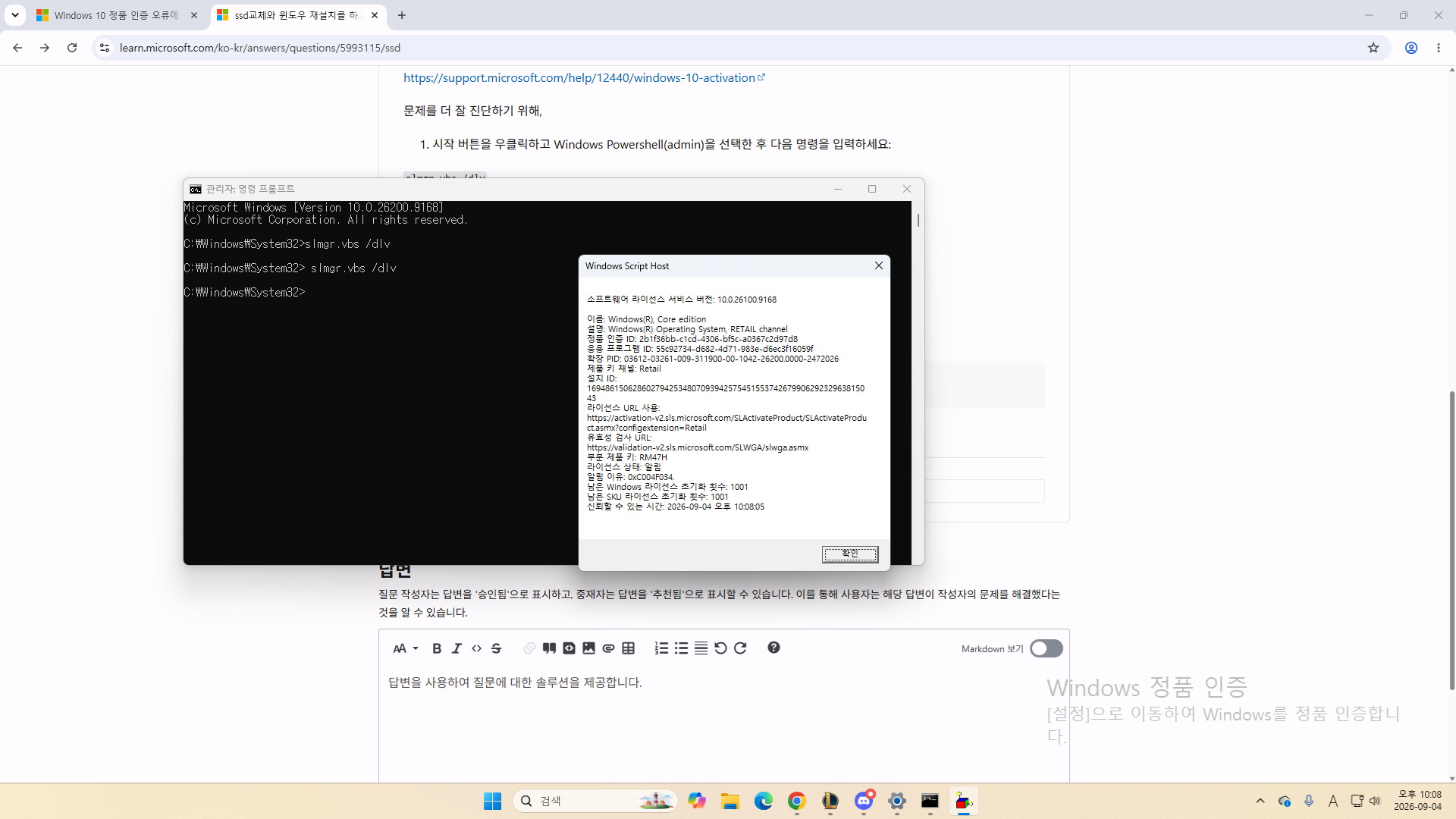Image resolution: width=1456 pixels, height=819 pixels.
Task: Open the windows-10-activation support link
Action: coord(584,77)
